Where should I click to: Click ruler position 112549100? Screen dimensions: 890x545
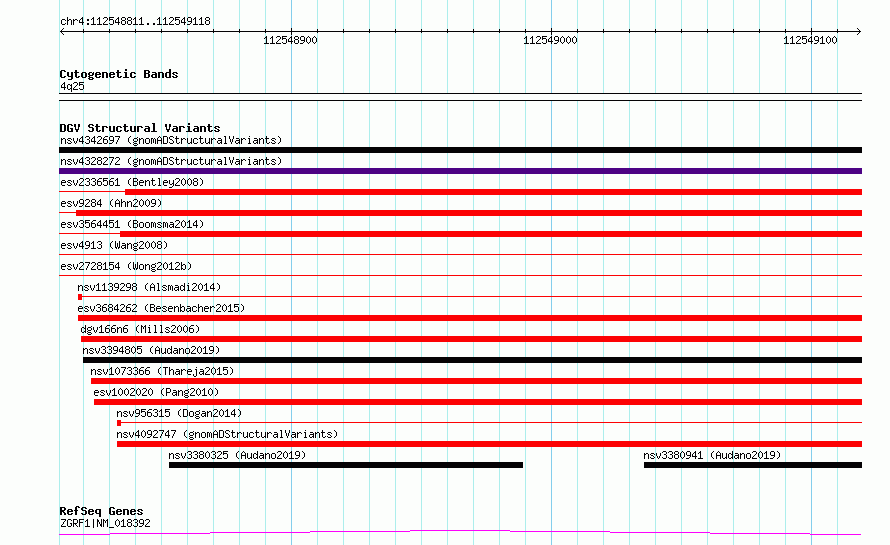click(810, 40)
